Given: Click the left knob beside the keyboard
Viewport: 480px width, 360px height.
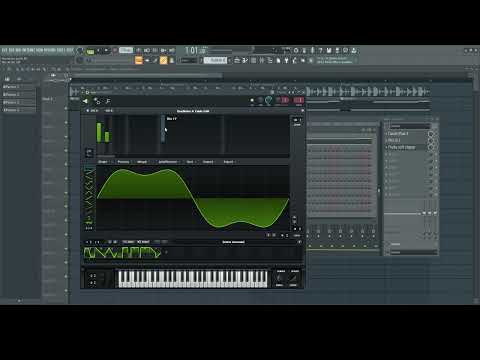Looking at the screenshot, I should (x=280, y=278).
